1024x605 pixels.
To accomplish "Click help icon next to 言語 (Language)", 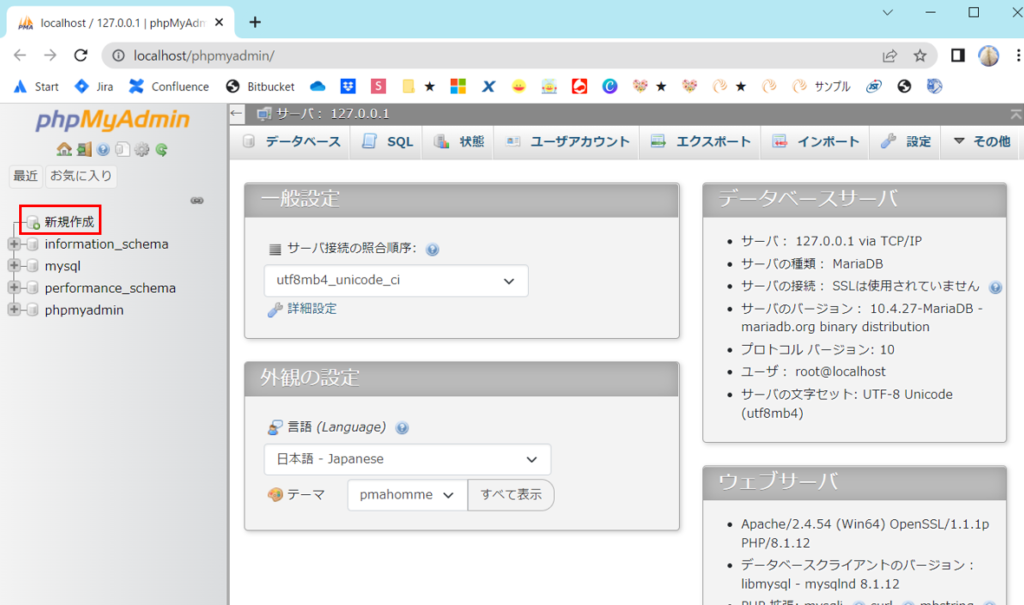I will click(x=402, y=428).
